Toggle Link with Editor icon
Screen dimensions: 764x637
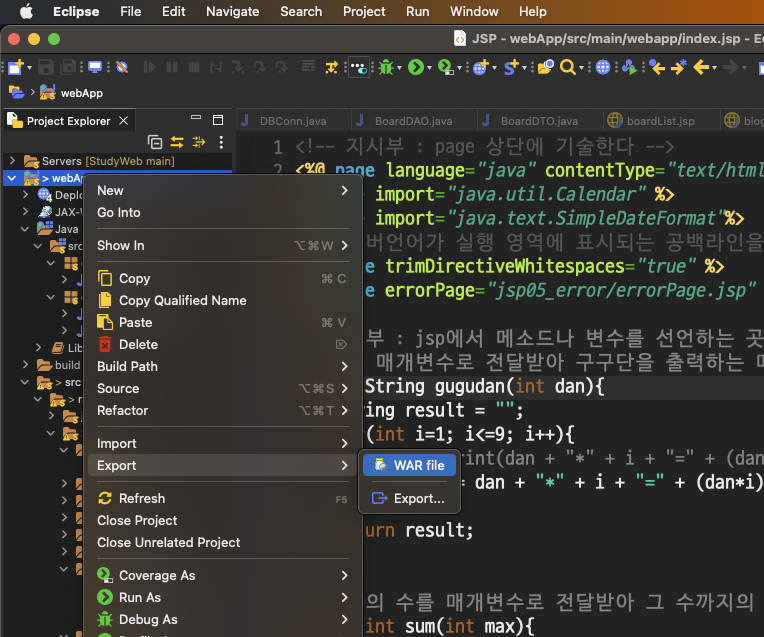point(177,142)
